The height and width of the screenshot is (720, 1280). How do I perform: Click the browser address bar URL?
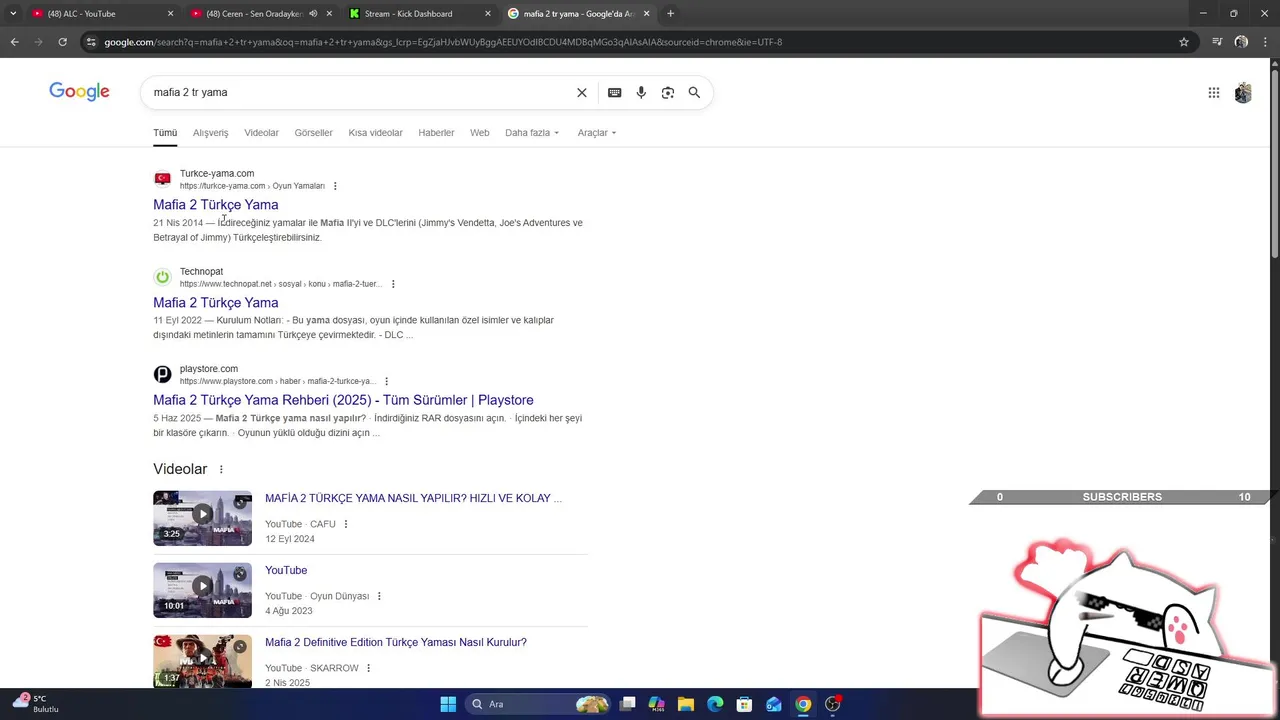click(443, 42)
